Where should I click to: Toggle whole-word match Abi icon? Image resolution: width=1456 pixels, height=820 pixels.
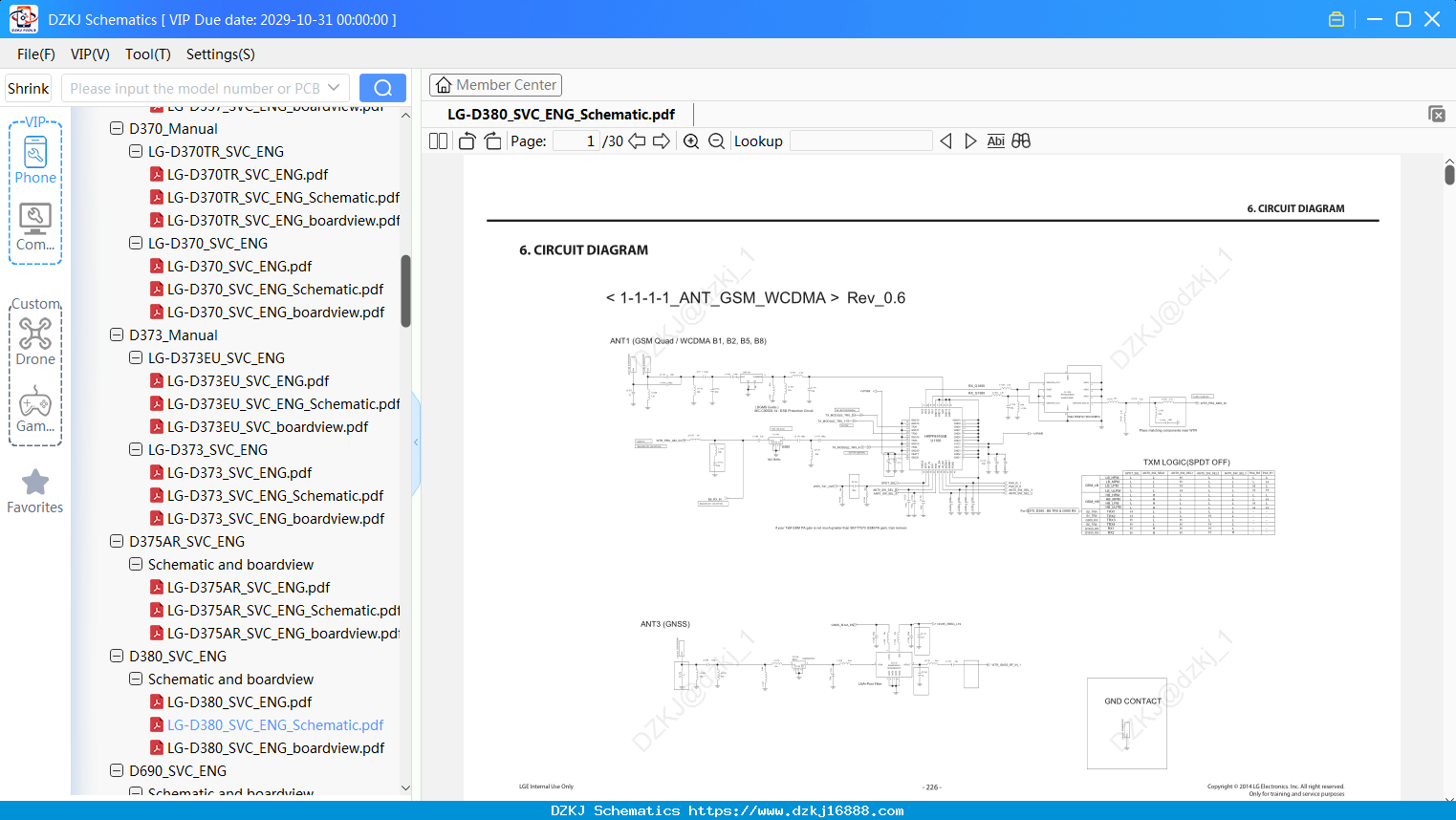click(x=995, y=140)
